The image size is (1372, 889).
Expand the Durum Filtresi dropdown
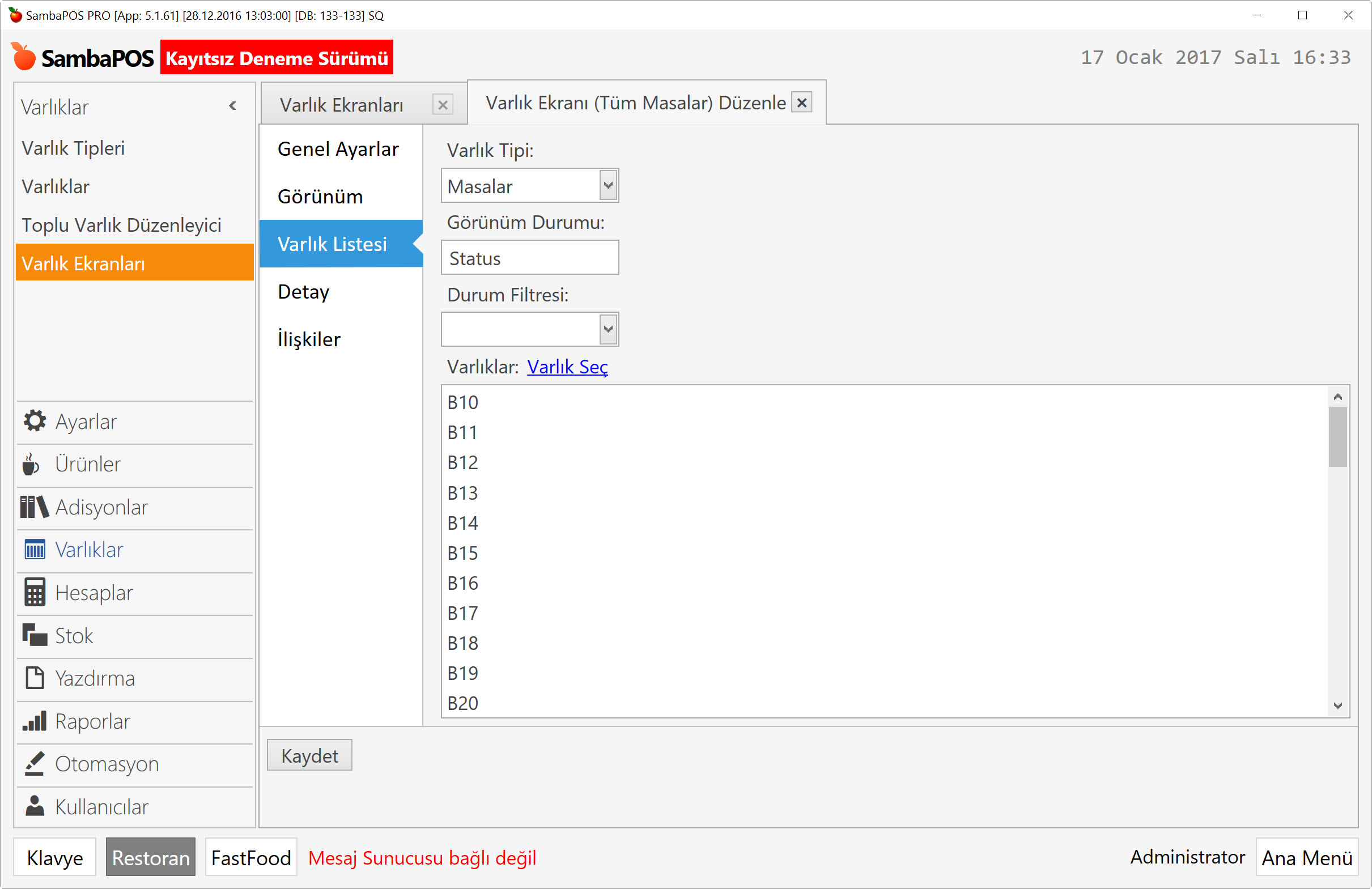608,330
